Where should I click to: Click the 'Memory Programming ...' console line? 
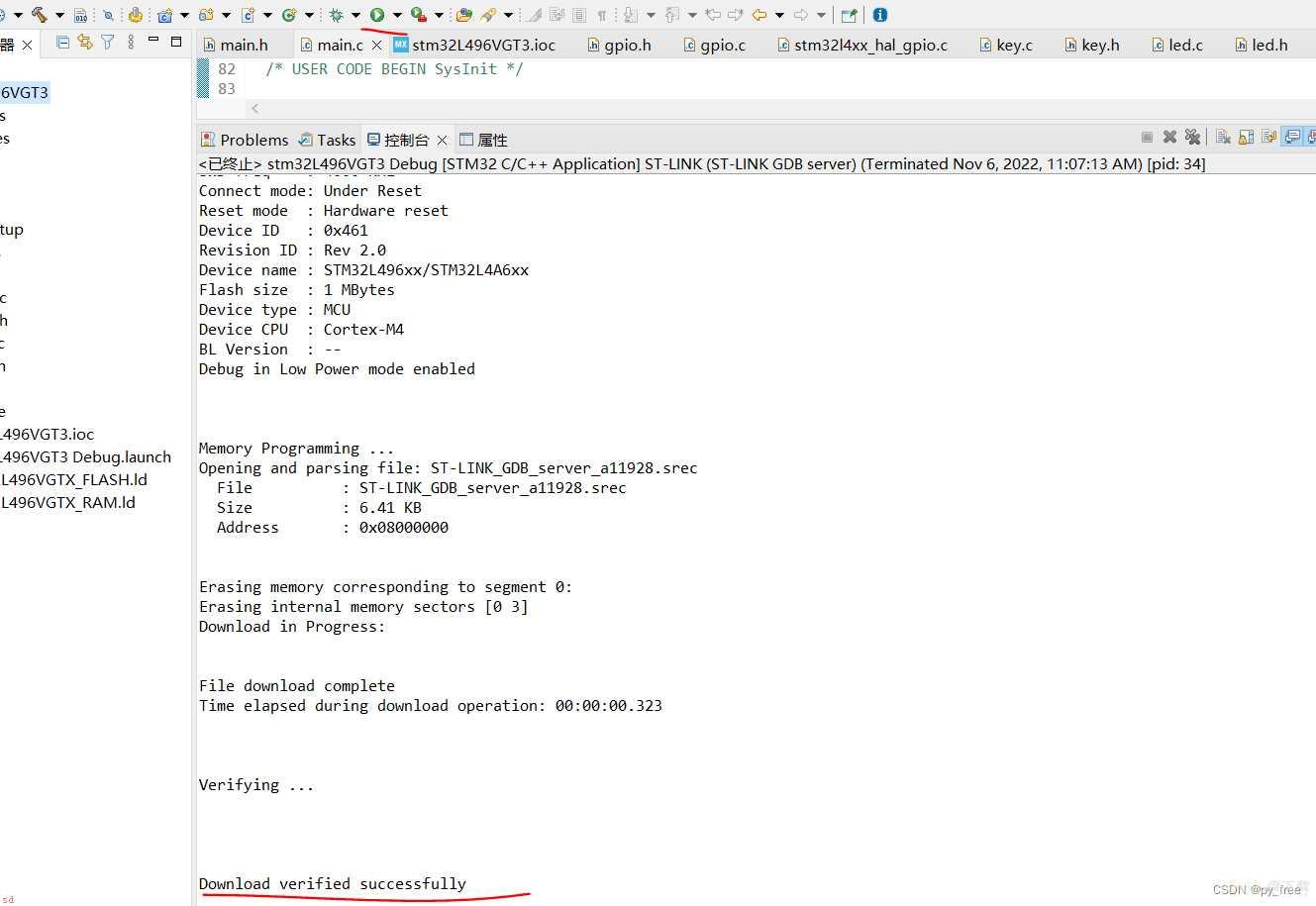tap(297, 448)
